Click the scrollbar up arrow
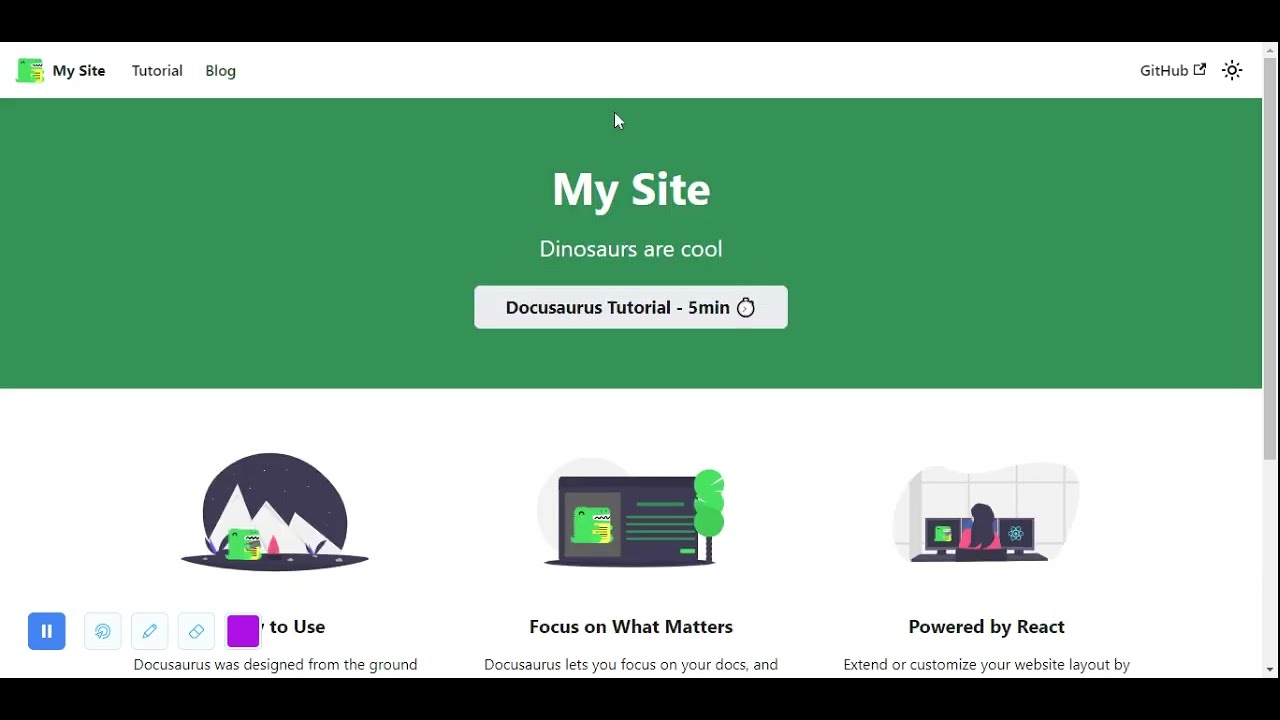 point(1270,49)
